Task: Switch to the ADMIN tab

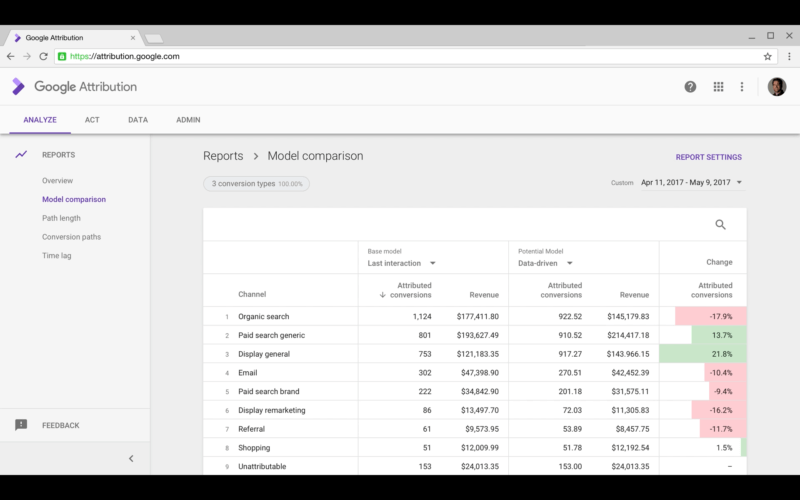Action: tap(188, 120)
